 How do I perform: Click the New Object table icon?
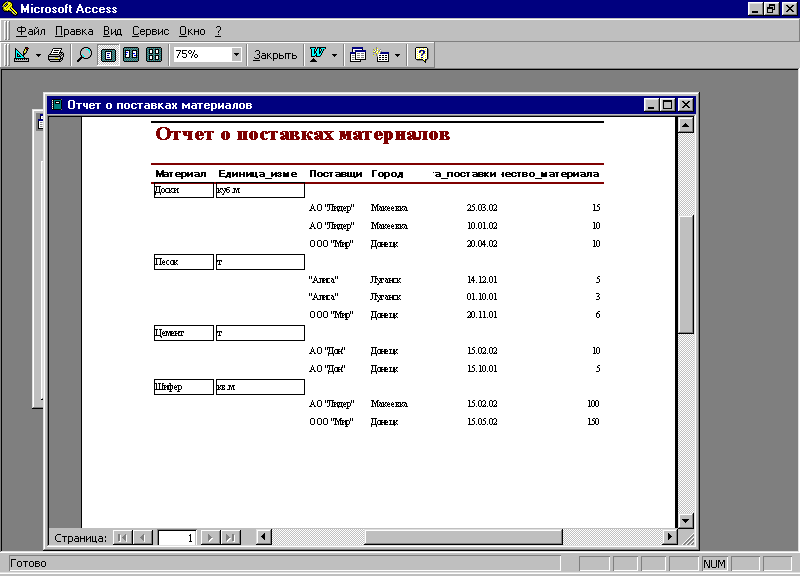coord(381,55)
